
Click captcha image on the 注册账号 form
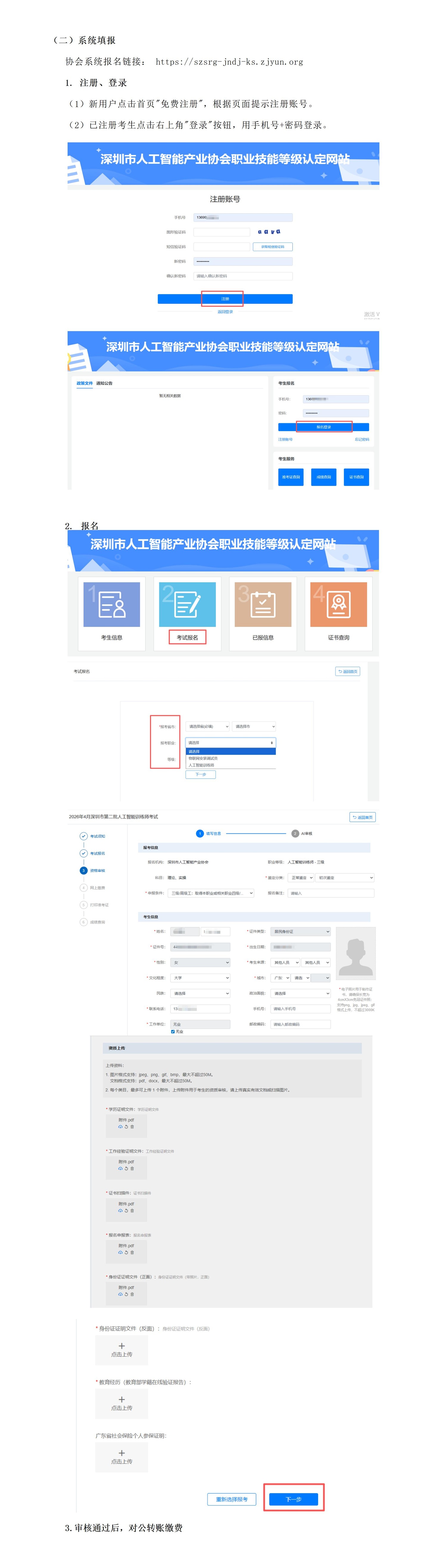coord(268,232)
